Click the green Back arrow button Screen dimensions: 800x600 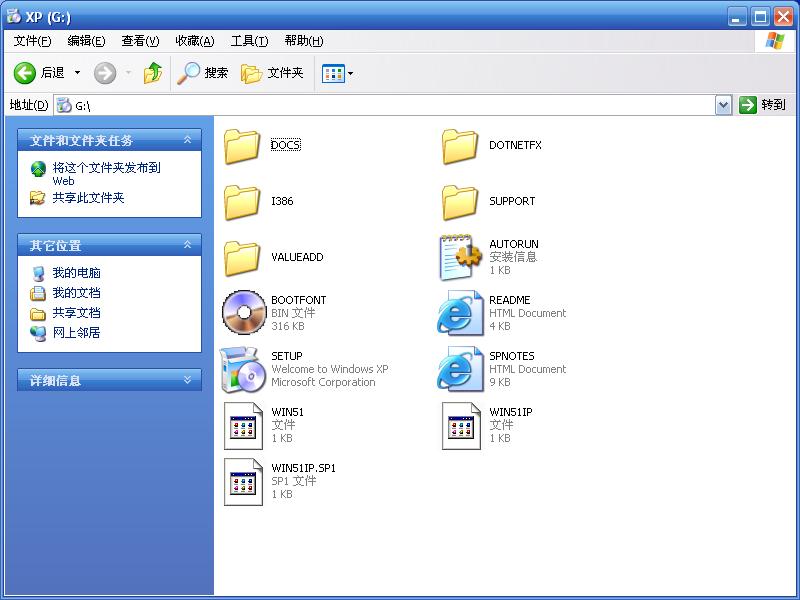pyautogui.click(x=24, y=73)
